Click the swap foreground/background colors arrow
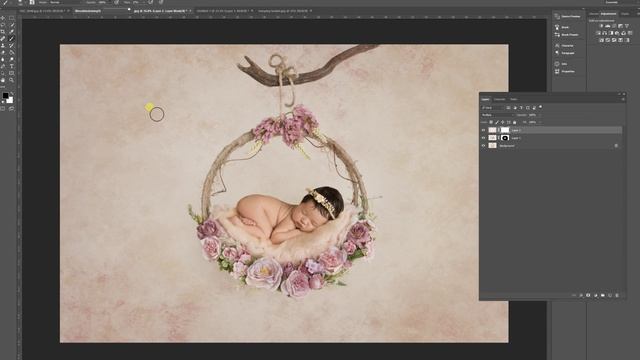Screen dimensions: 640x360 [x=11, y=93]
